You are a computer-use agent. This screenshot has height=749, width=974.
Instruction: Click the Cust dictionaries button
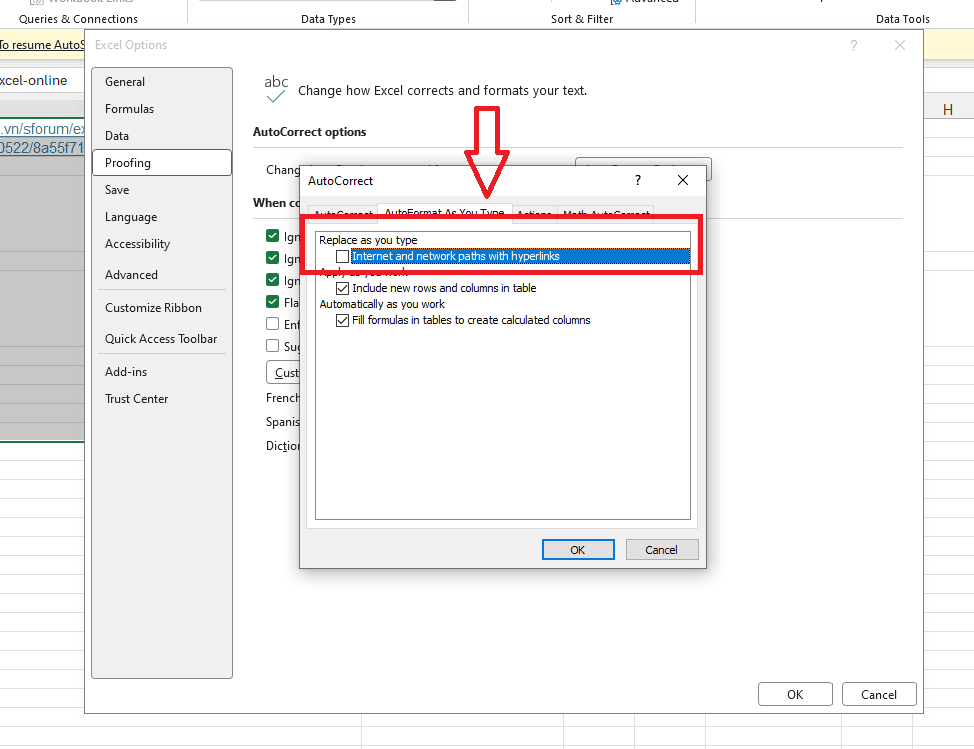(x=283, y=373)
